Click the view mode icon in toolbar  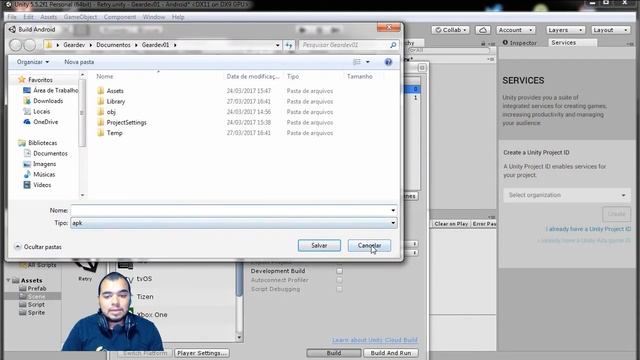point(357,62)
